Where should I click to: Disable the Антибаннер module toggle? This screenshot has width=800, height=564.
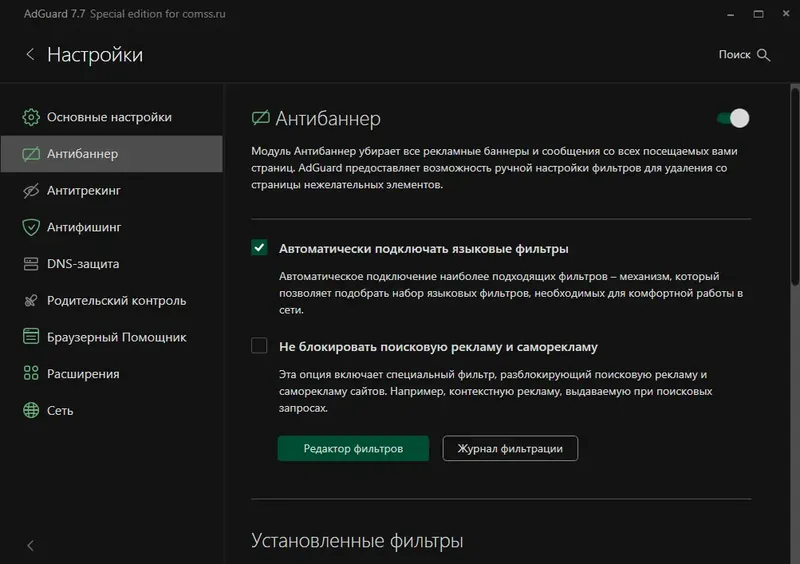pyautogui.click(x=733, y=119)
